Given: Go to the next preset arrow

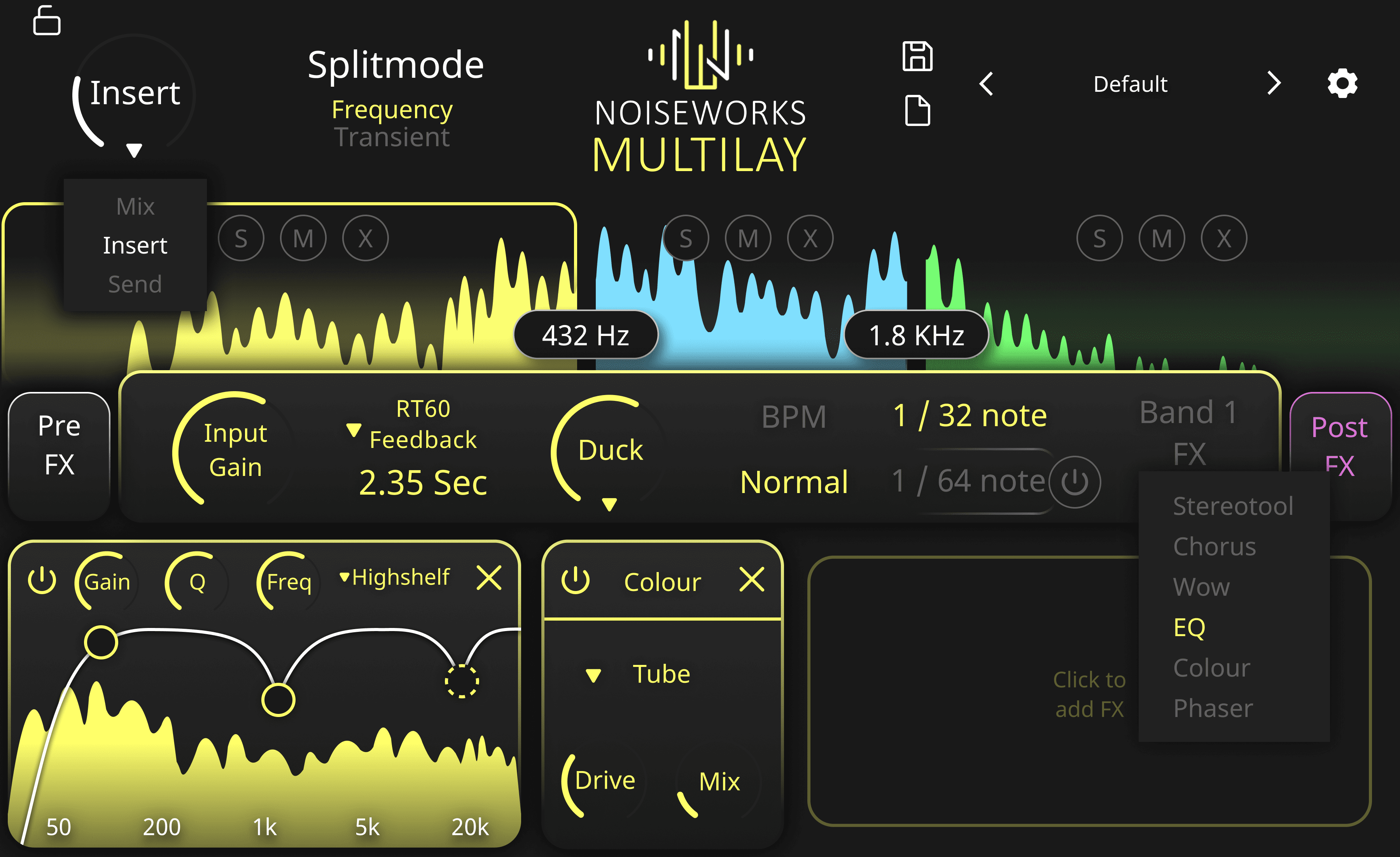Looking at the screenshot, I should point(1274,84).
